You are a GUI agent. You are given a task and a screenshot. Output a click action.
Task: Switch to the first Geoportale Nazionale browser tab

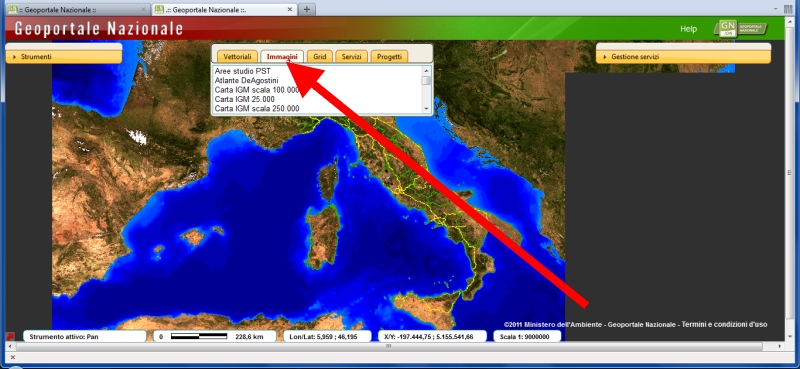coord(77,10)
